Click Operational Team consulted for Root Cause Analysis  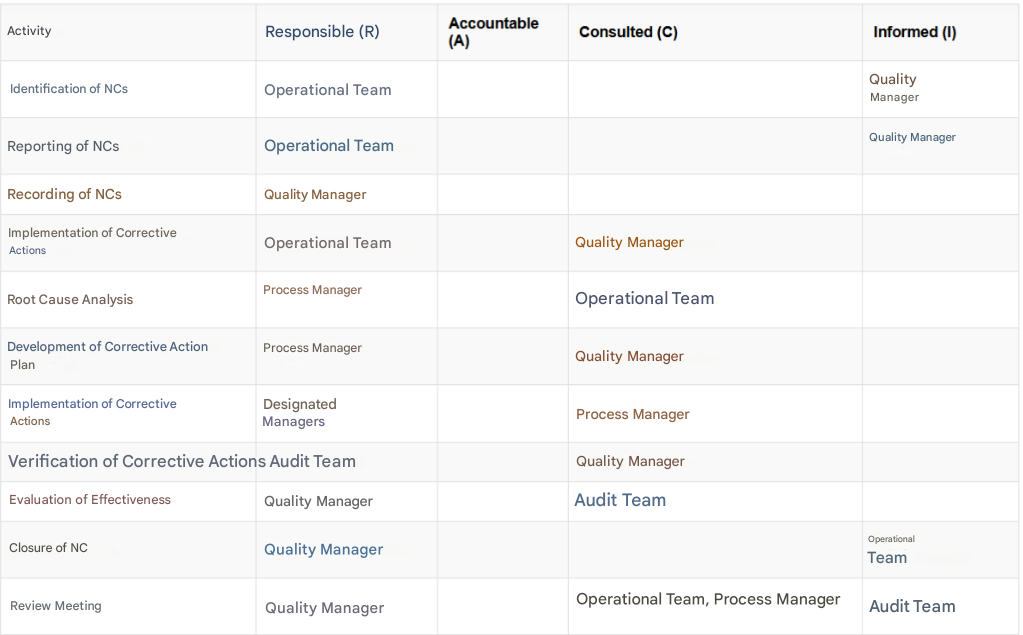pos(645,298)
